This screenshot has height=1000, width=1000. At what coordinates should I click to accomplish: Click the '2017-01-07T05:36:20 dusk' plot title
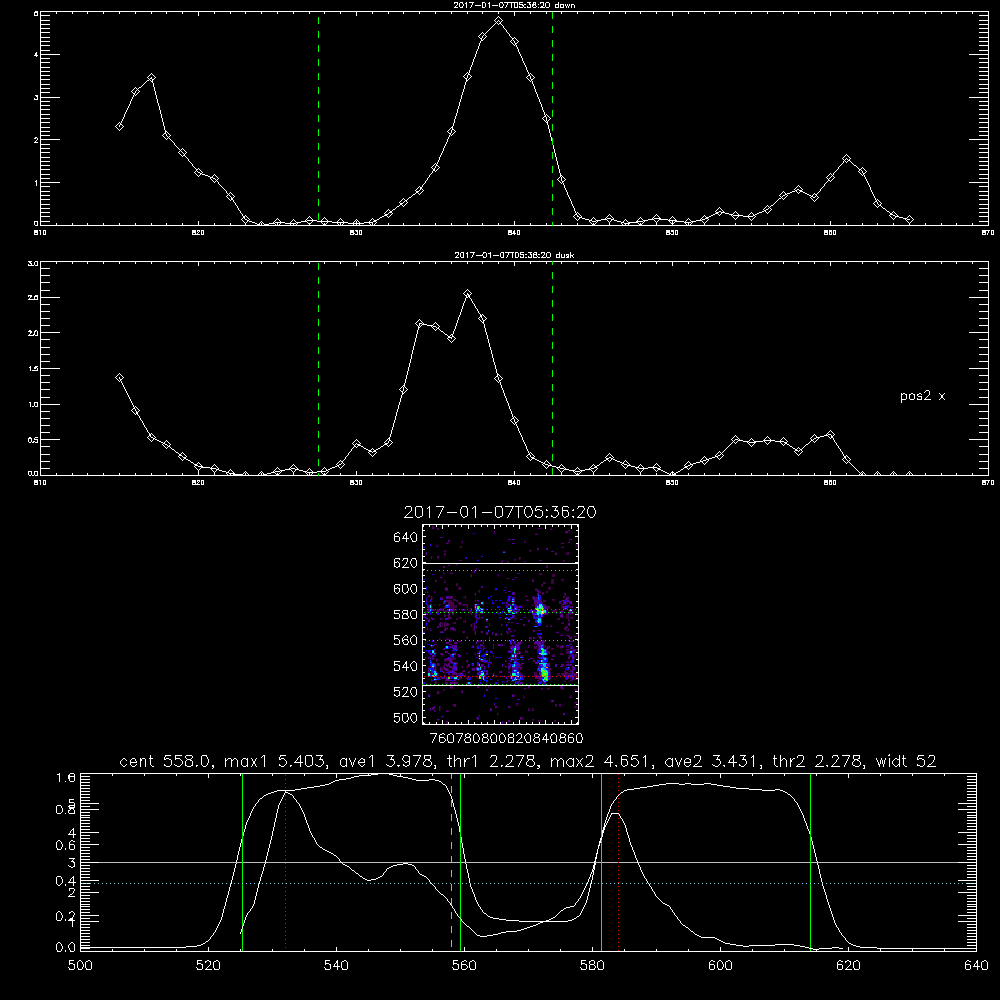click(514, 255)
